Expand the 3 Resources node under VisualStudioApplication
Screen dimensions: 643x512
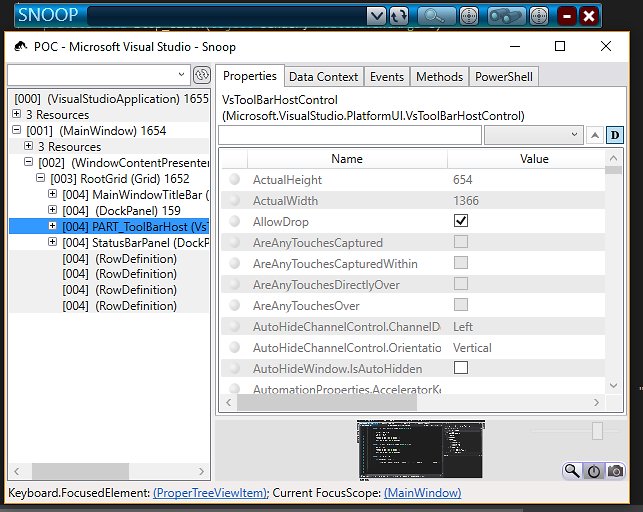(x=16, y=114)
